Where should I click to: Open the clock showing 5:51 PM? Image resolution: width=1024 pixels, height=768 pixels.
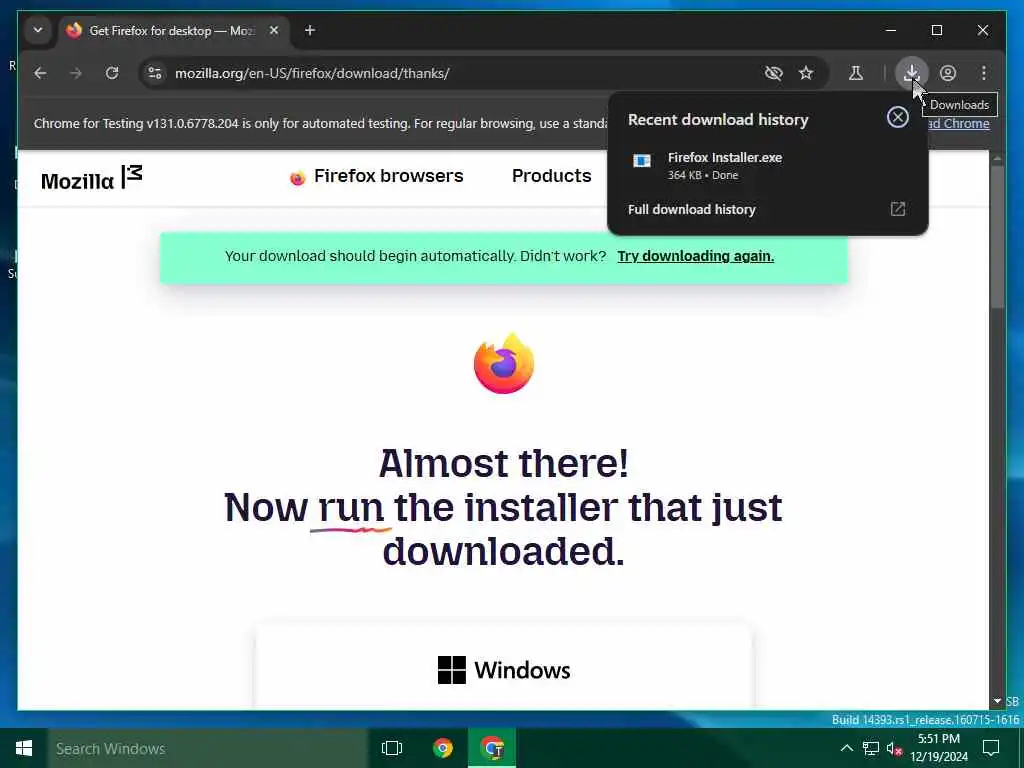(939, 748)
